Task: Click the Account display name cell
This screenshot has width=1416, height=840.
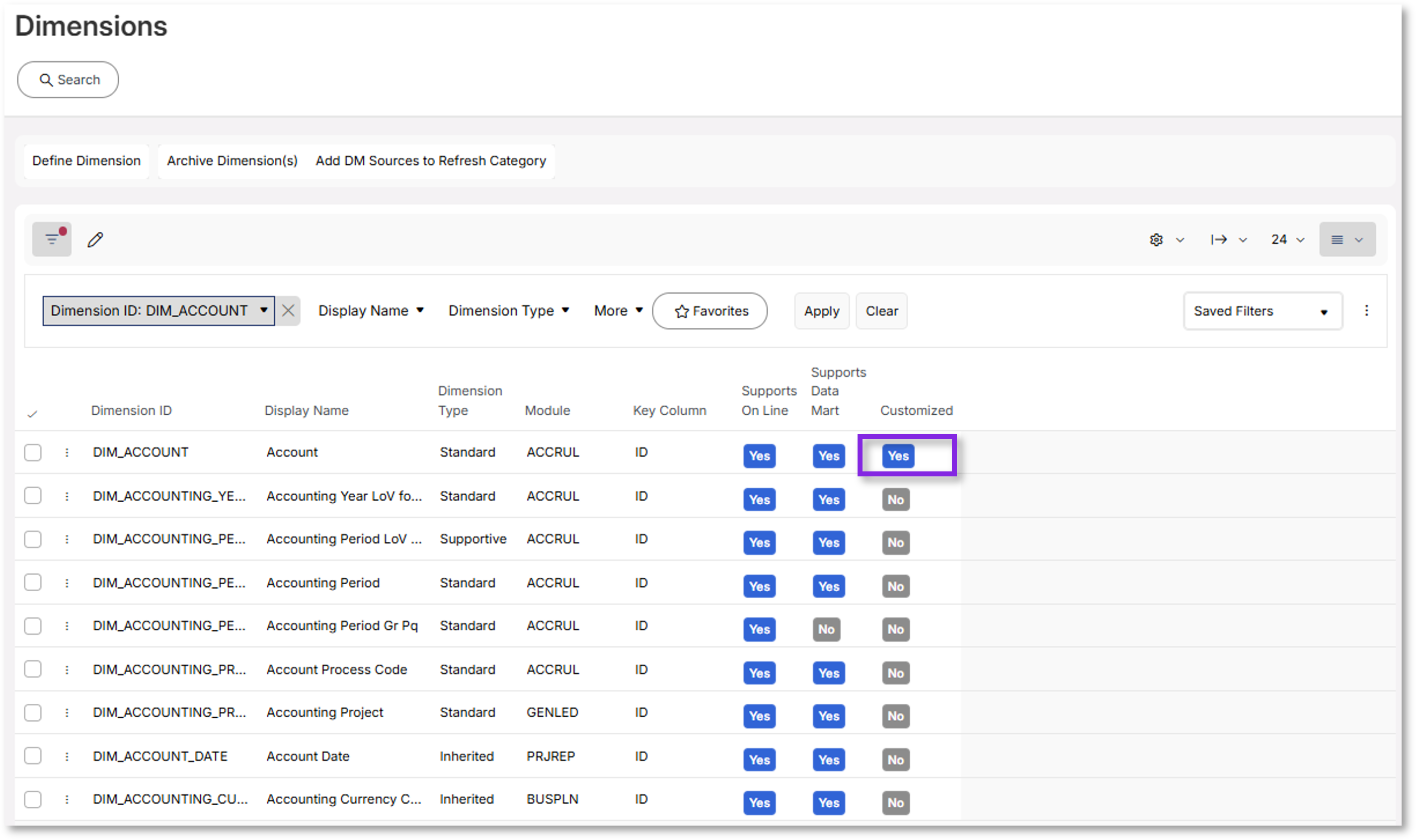Action: 292,452
